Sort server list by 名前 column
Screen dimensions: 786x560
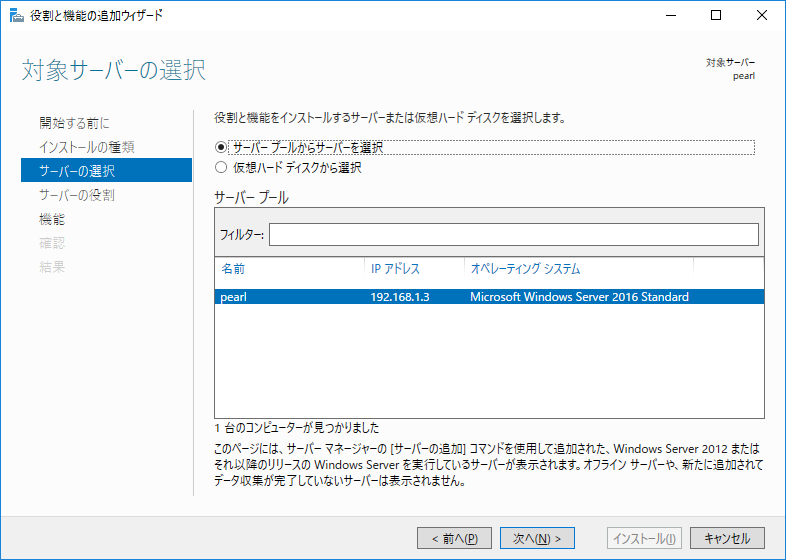289,269
